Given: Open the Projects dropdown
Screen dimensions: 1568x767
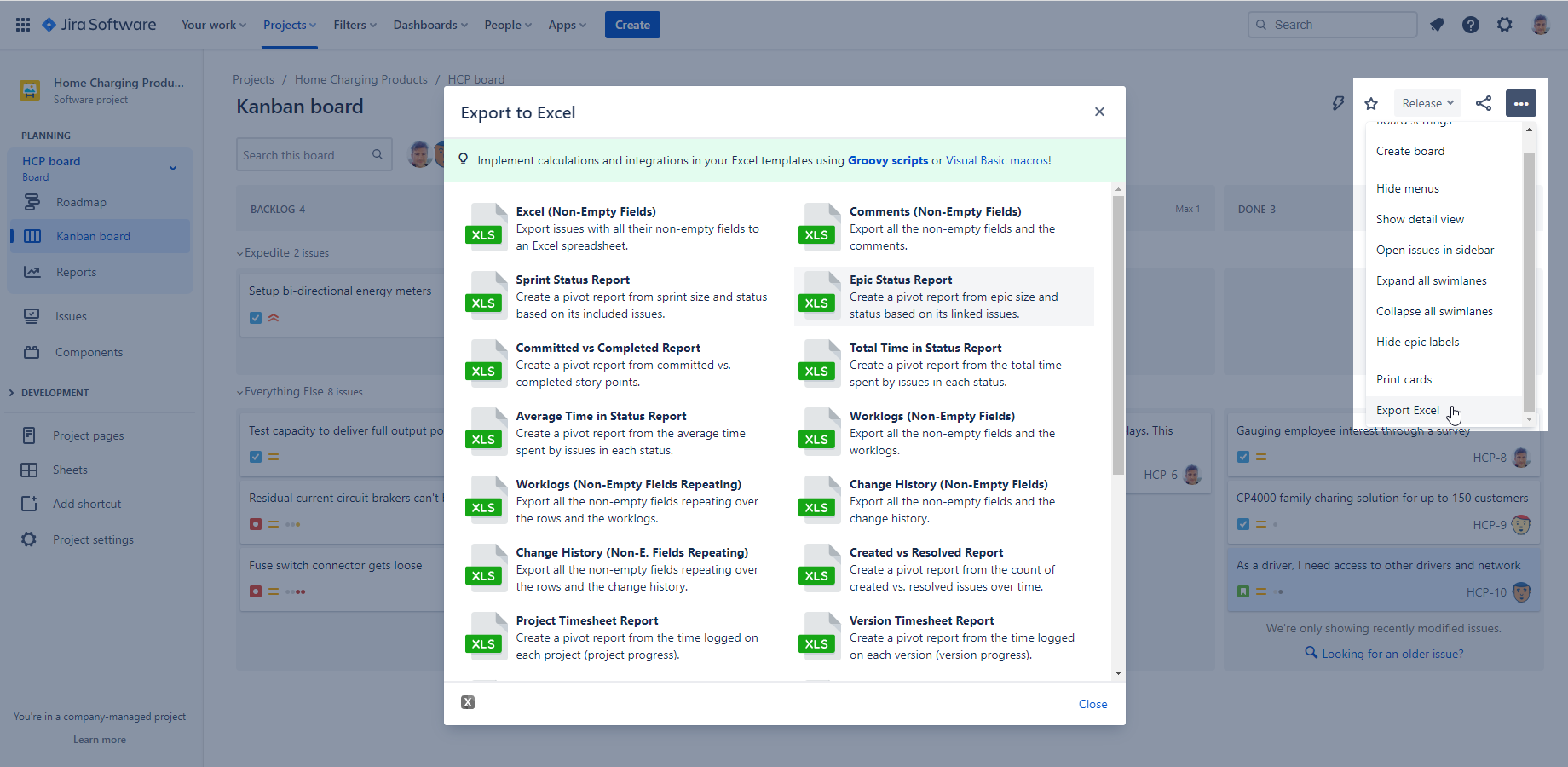Looking at the screenshot, I should [290, 25].
